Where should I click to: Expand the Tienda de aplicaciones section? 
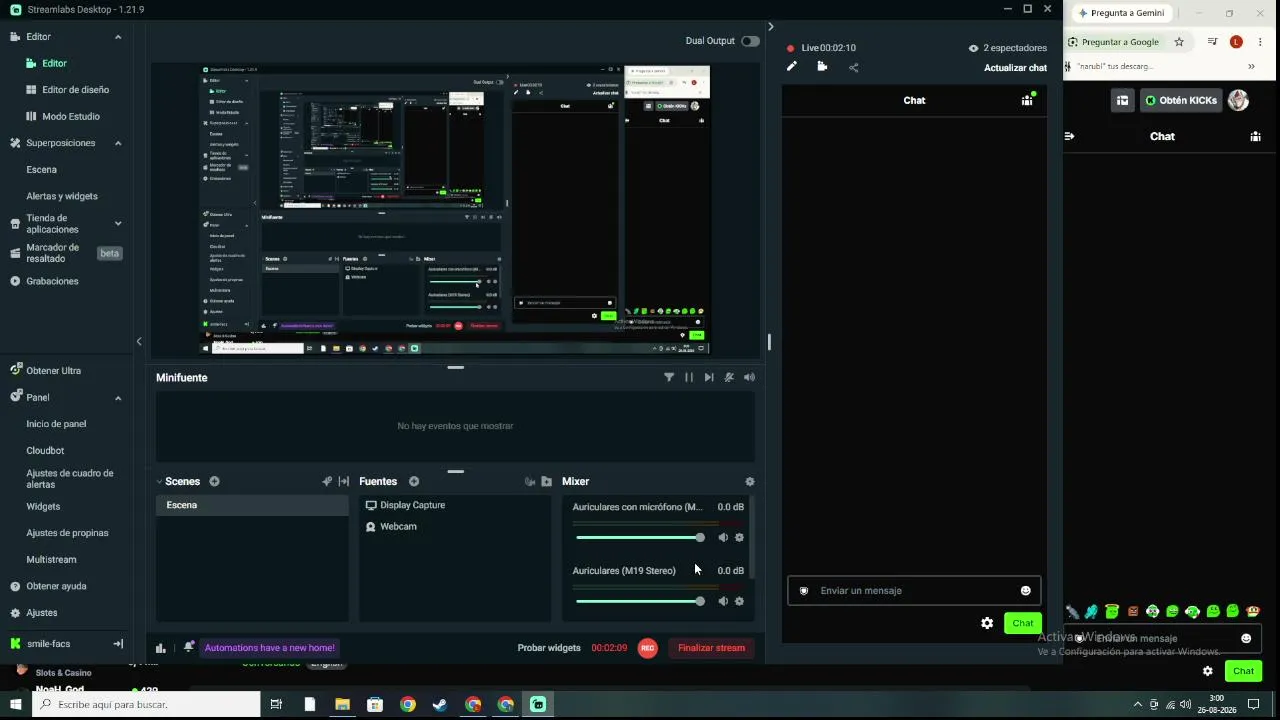pyautogui.click(x=118, y=224)
